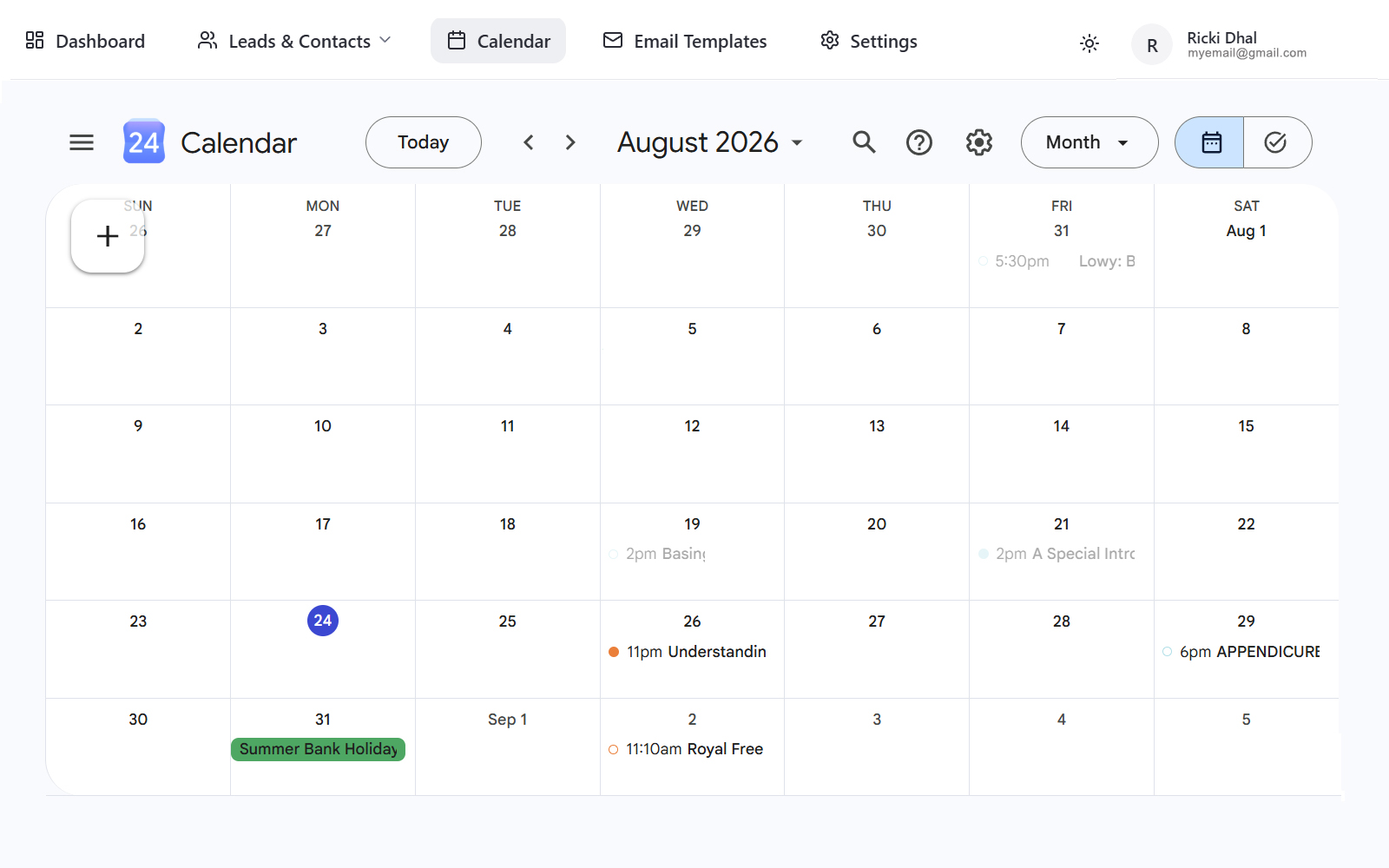Open the main menu hamburger icon
This screenshot has height=868, width=1389.
point(82,142)
